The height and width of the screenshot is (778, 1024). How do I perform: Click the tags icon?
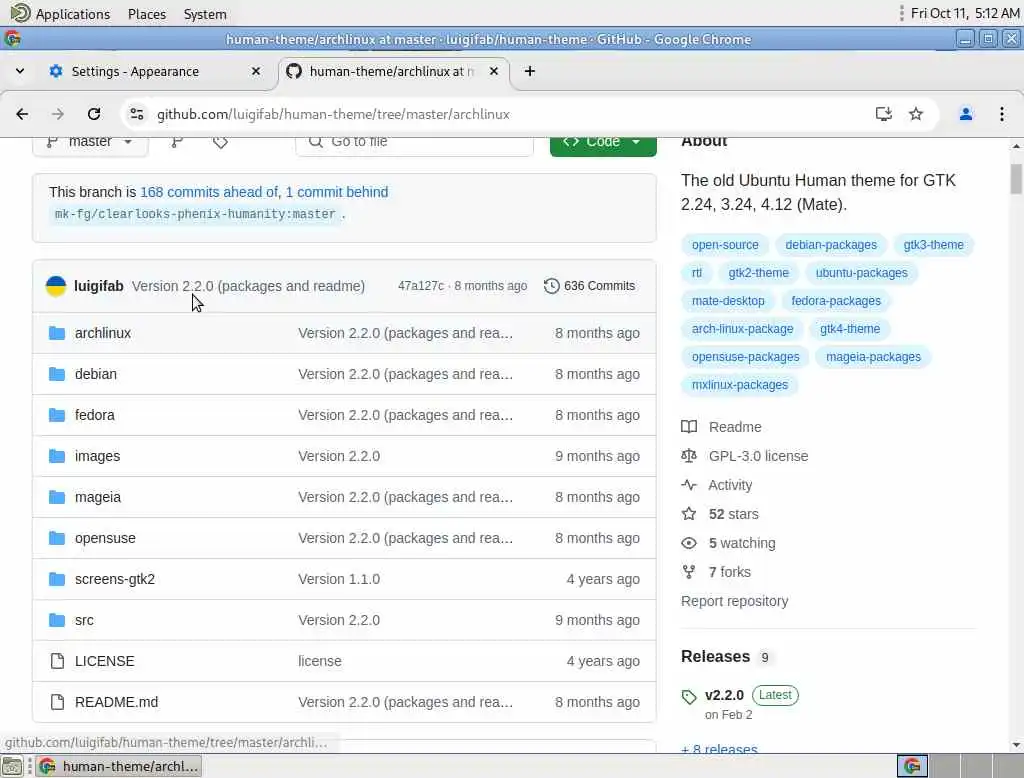[220, 142]
